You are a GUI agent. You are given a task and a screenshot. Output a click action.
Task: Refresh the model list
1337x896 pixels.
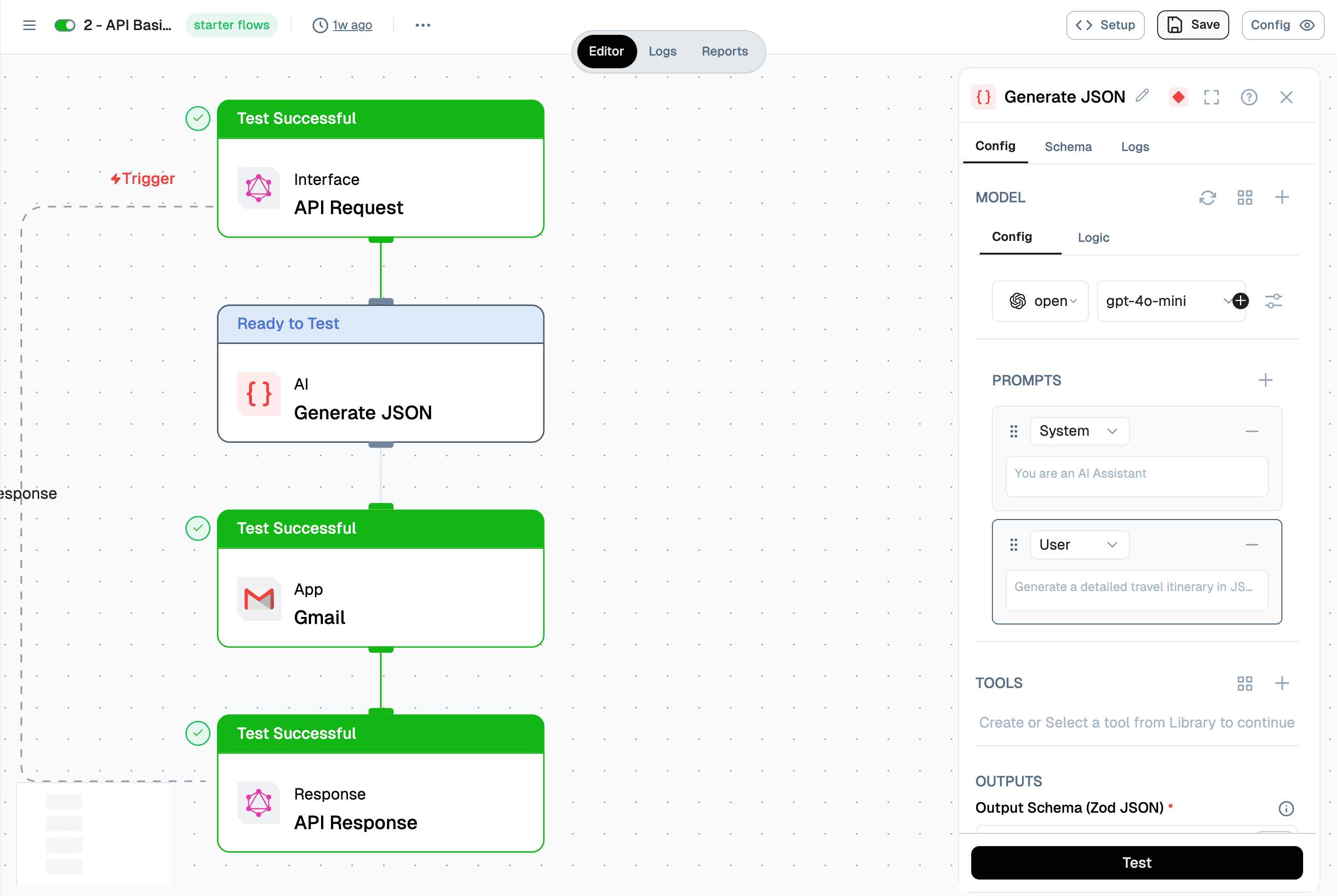[x=1207, y=198]
